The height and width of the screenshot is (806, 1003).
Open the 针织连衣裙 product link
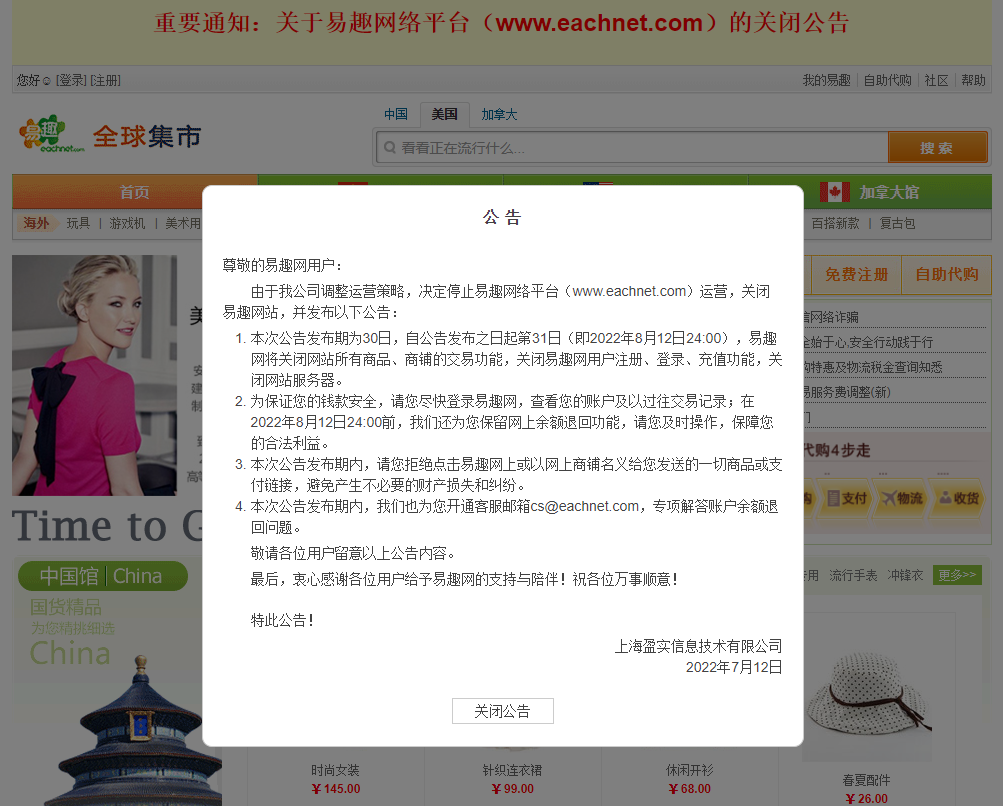point(512,770)
